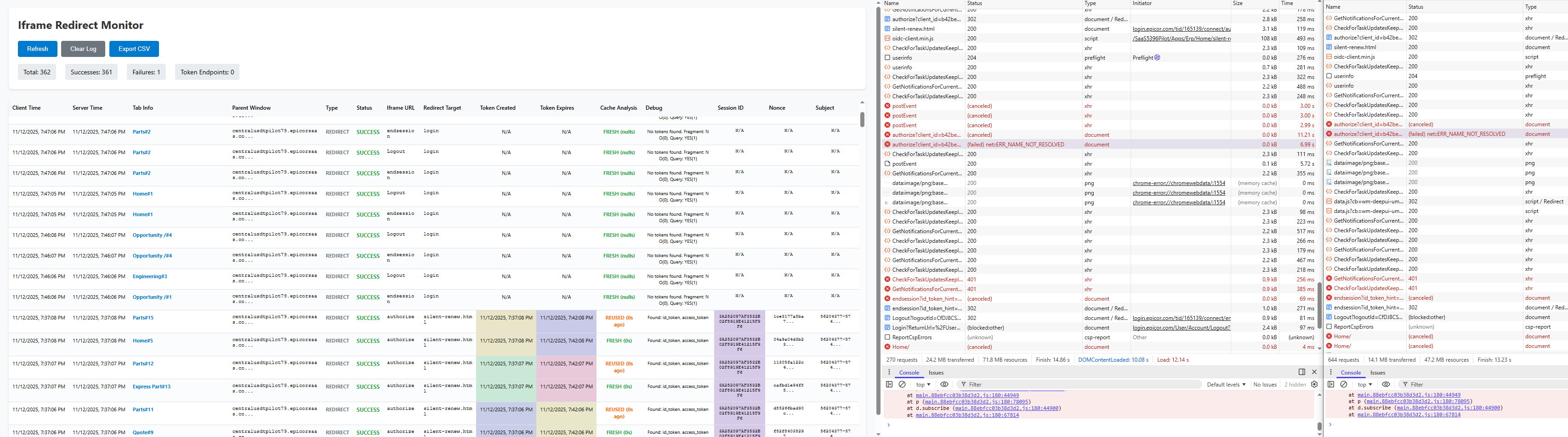The width and height of the screenshot is (1568, 437).
Task: Click the Export CSV button
Action: coord(134,49)
